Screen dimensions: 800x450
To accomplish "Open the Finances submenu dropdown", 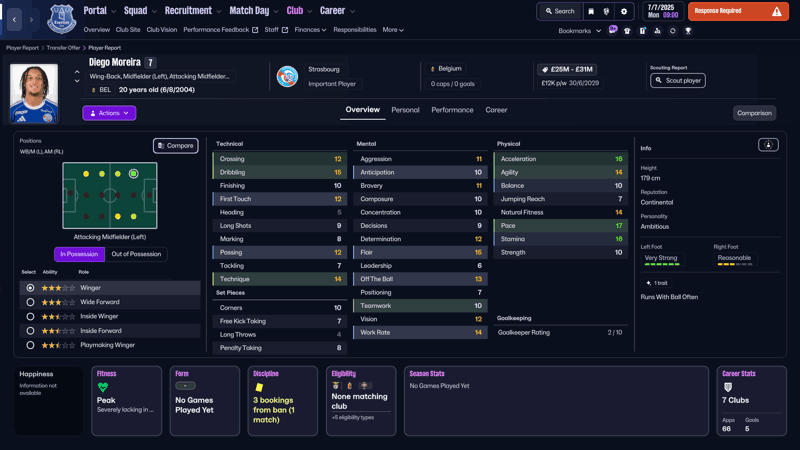I will click(310, 30).
